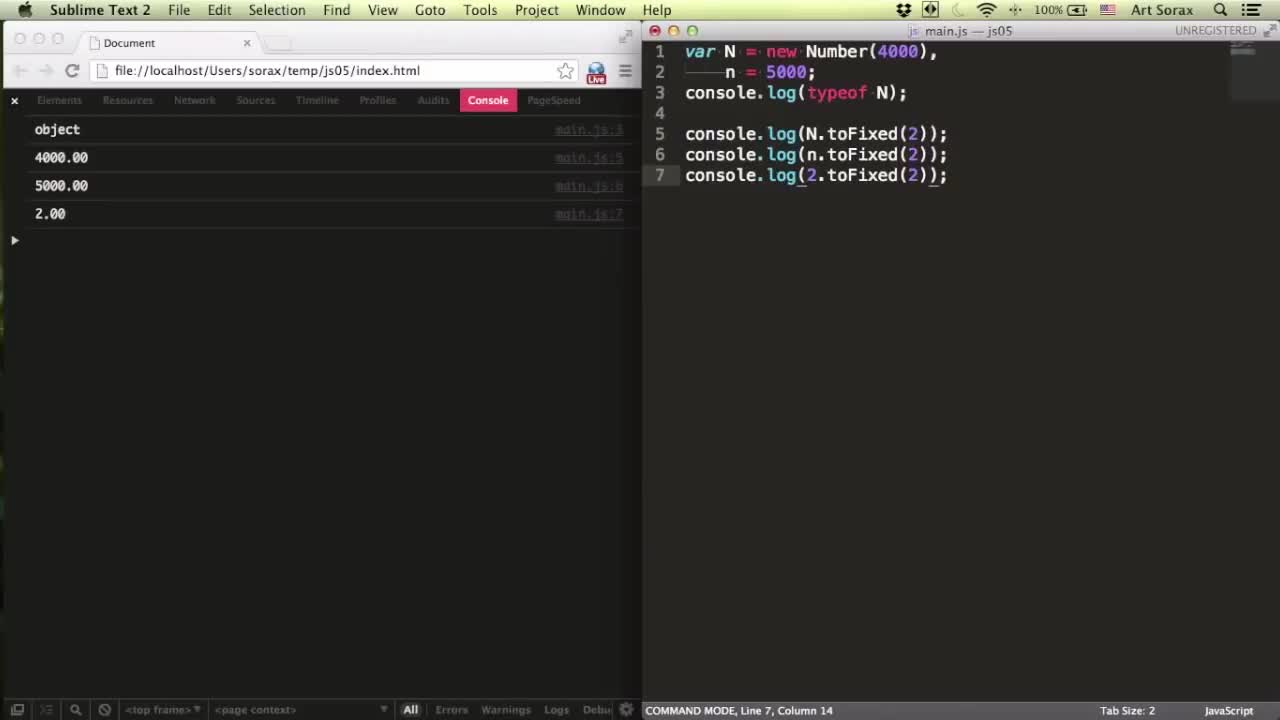Open Tab Size: 2 selector
Viewport: 1280px width, 720px height.
coord(1127,710)
